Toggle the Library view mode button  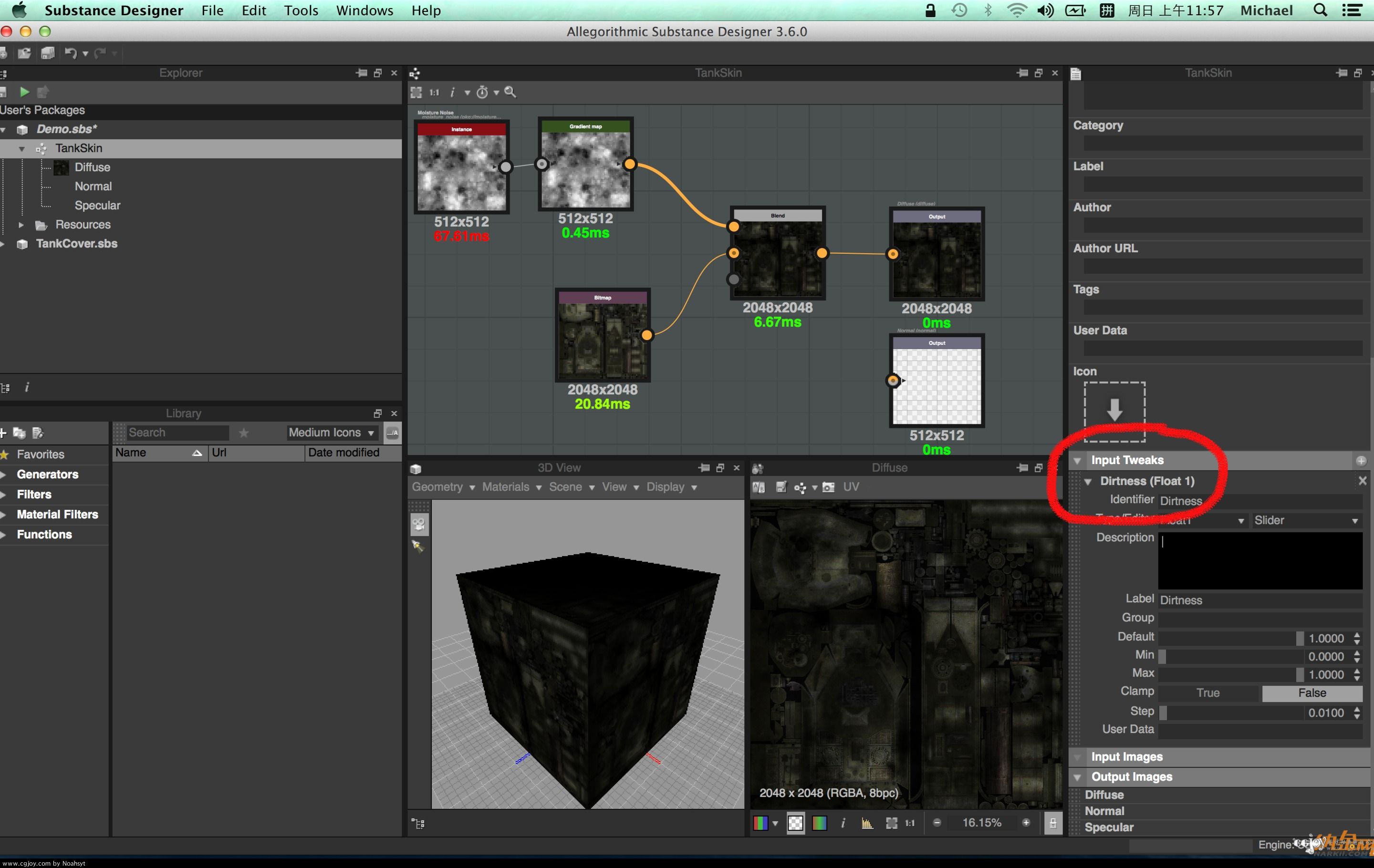(393, 433)
